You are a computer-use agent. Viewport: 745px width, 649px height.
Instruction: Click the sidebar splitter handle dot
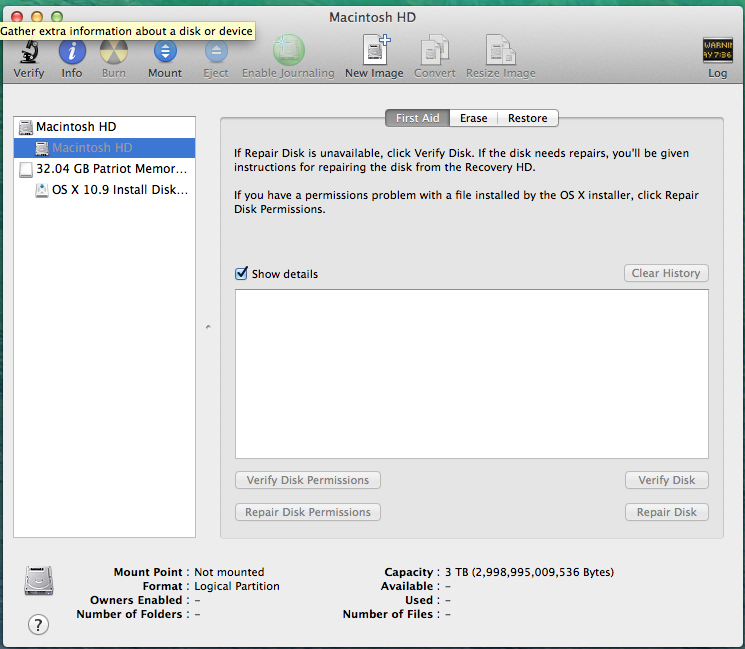coord(208,327)
